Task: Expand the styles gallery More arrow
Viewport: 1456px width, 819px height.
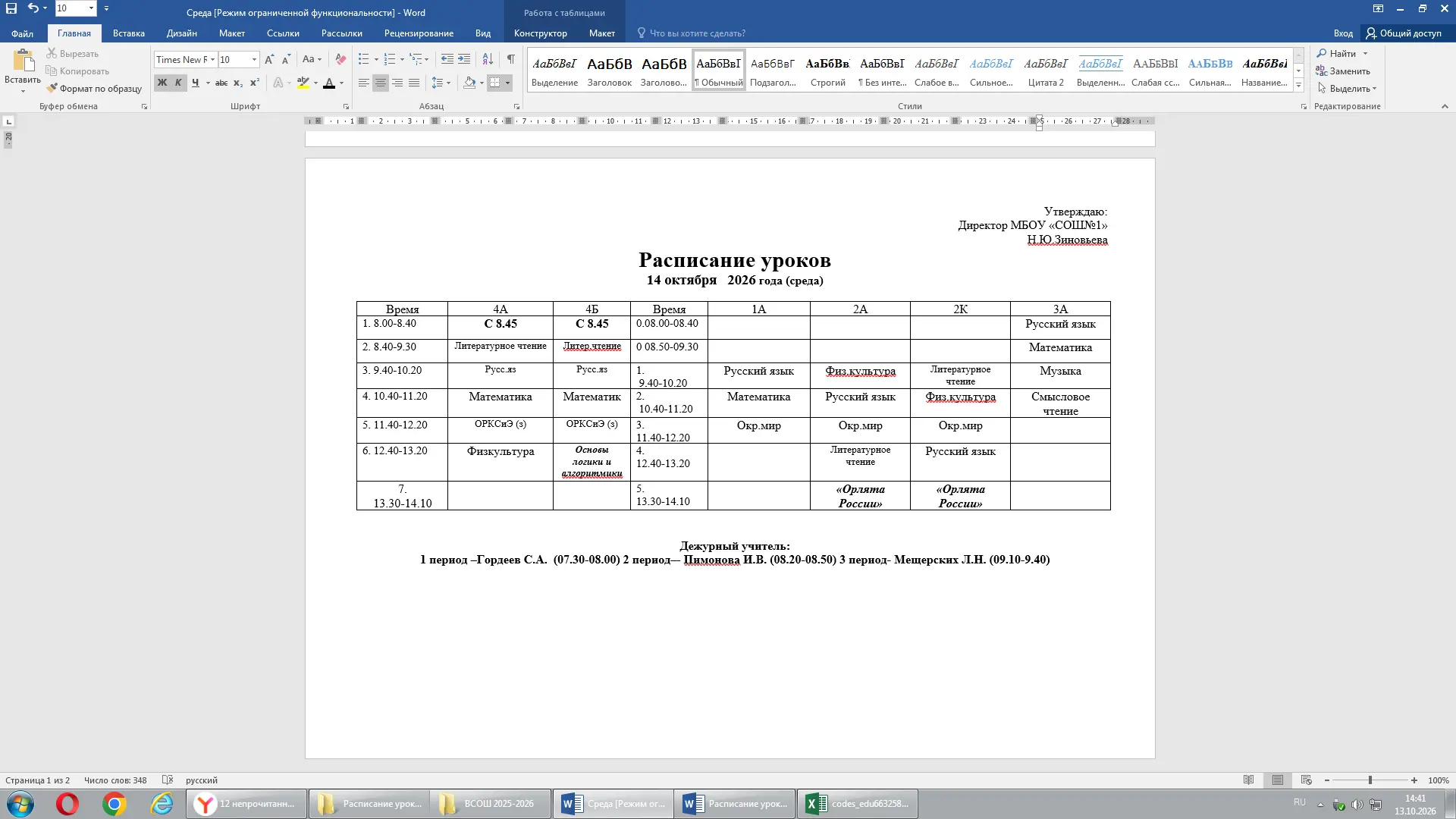Action: pyautogui.click(x=1298, y=86)
